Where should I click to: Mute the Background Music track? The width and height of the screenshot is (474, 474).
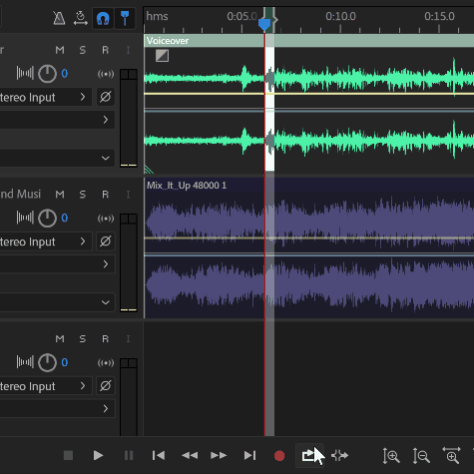(x=60, y=194)
